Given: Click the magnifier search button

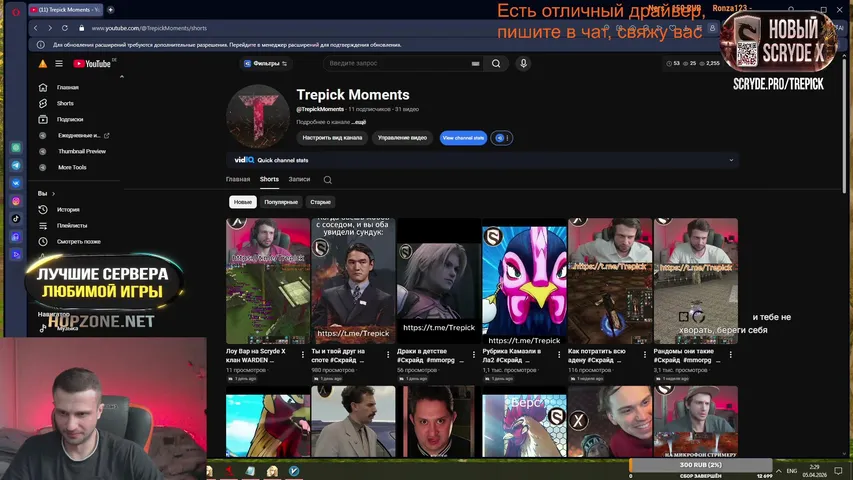Looking at the screenshot, I should point(496,64).
